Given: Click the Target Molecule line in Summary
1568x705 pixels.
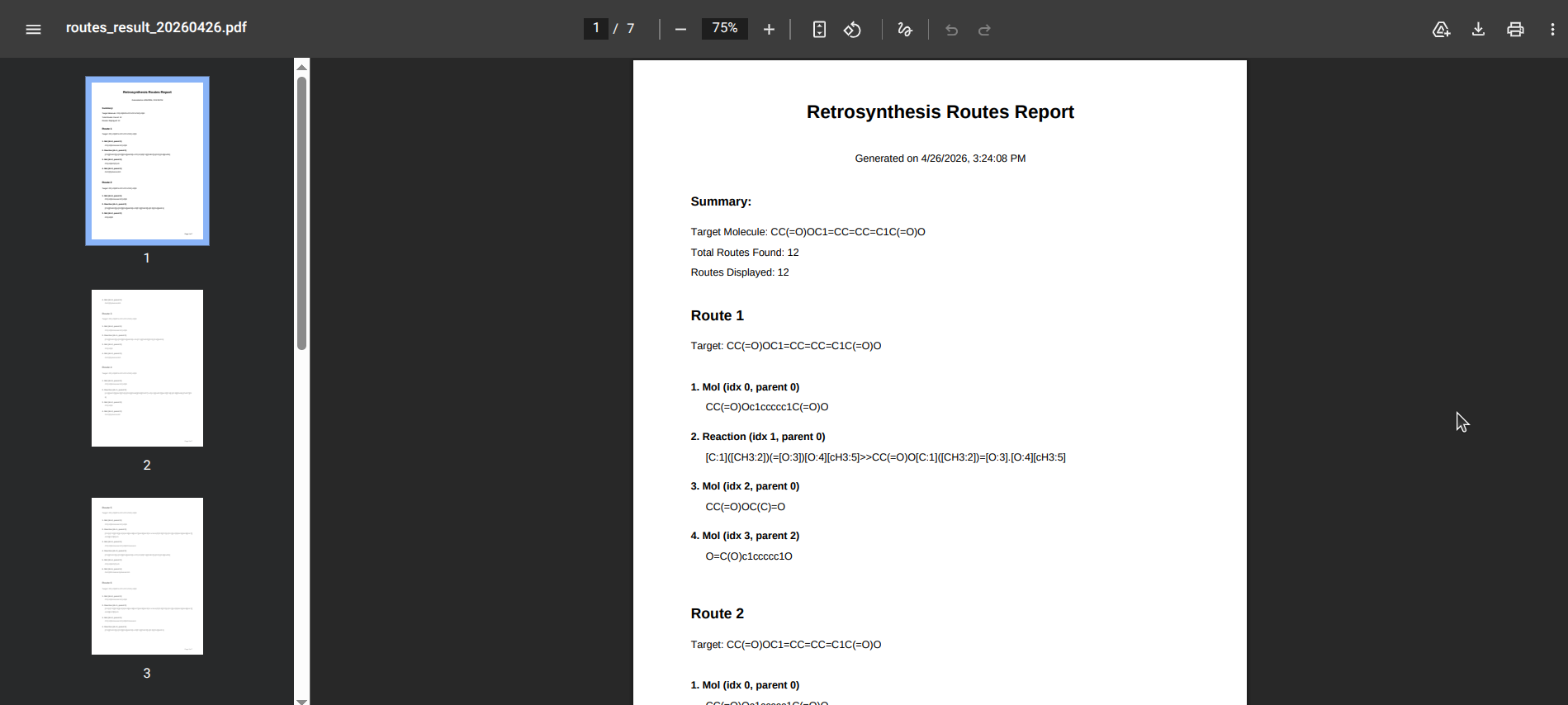Looking at the screenshot, I should coord(808,232).
